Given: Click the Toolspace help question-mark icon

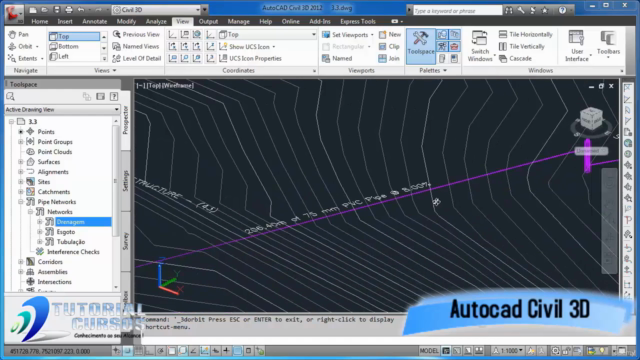Looking at the screenshot, I should (114, 97).
